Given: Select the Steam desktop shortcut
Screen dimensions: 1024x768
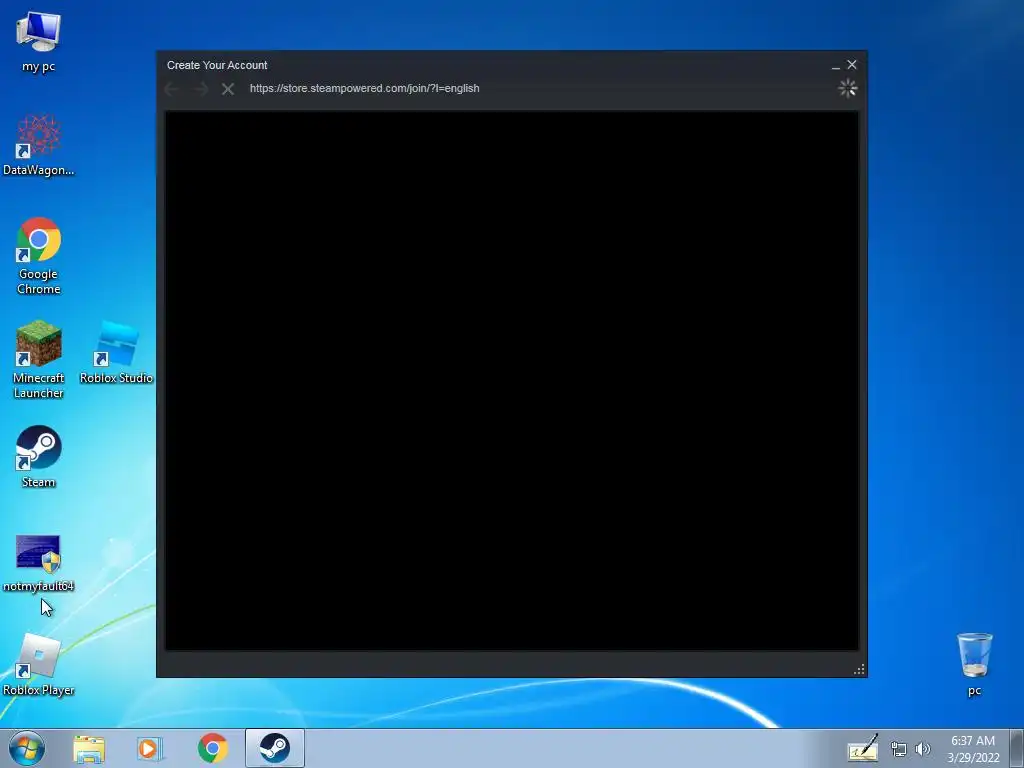Looking at the screenshot, I should click(x=38, y=456).
